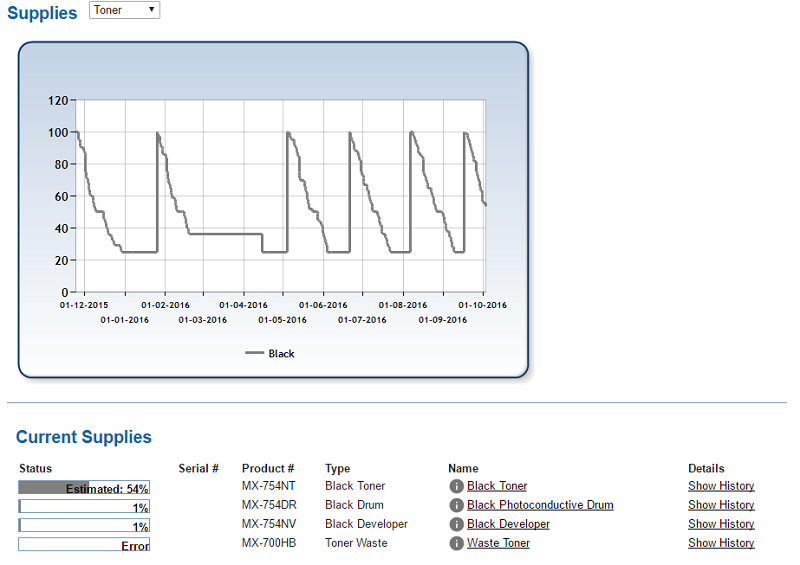Click chart date label 01-02-2016
The height and width of the screenshot is (565, 800).
click(165, 305)
